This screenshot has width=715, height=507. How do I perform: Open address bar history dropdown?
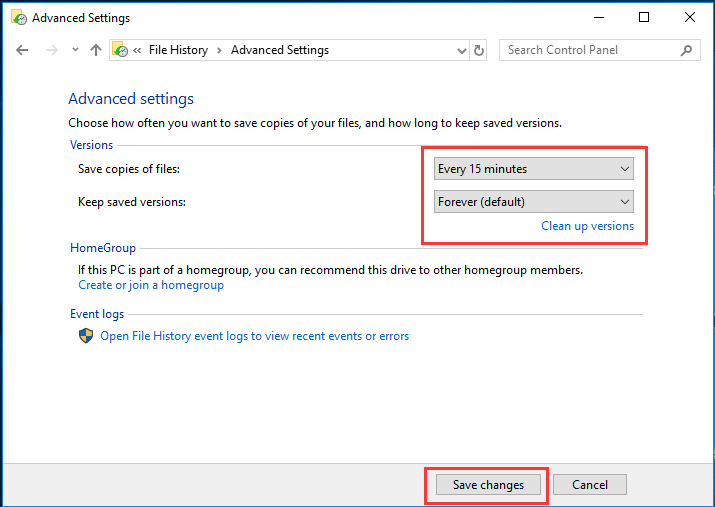click(461, 51)
